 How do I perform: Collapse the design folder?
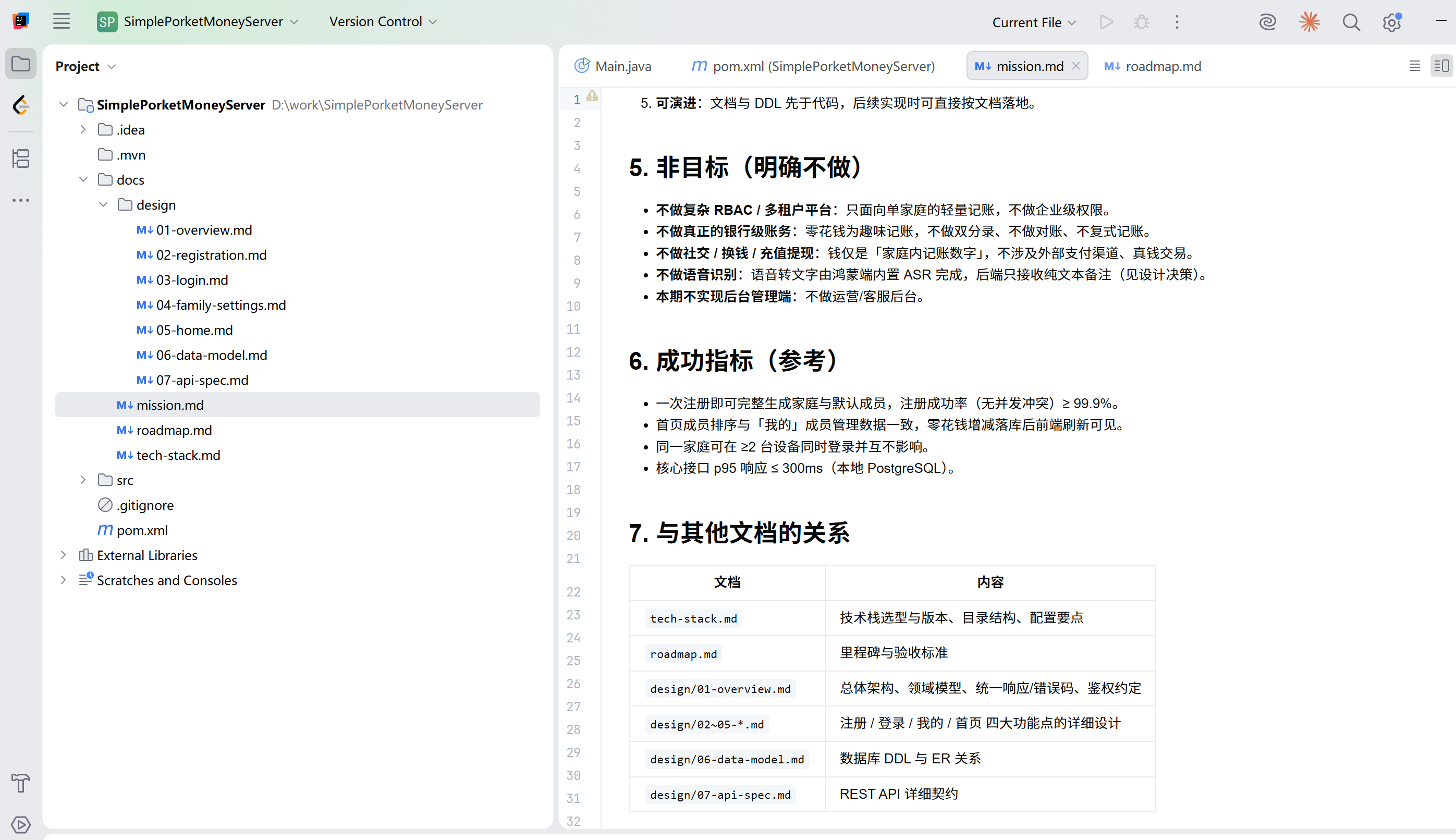(103, 205)
